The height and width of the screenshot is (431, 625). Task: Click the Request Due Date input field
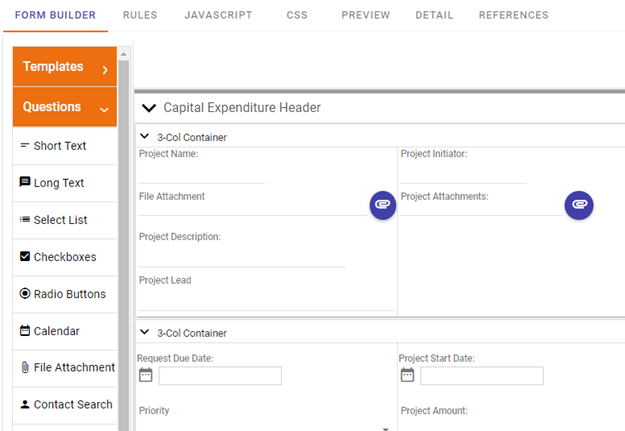coord(220,376)
